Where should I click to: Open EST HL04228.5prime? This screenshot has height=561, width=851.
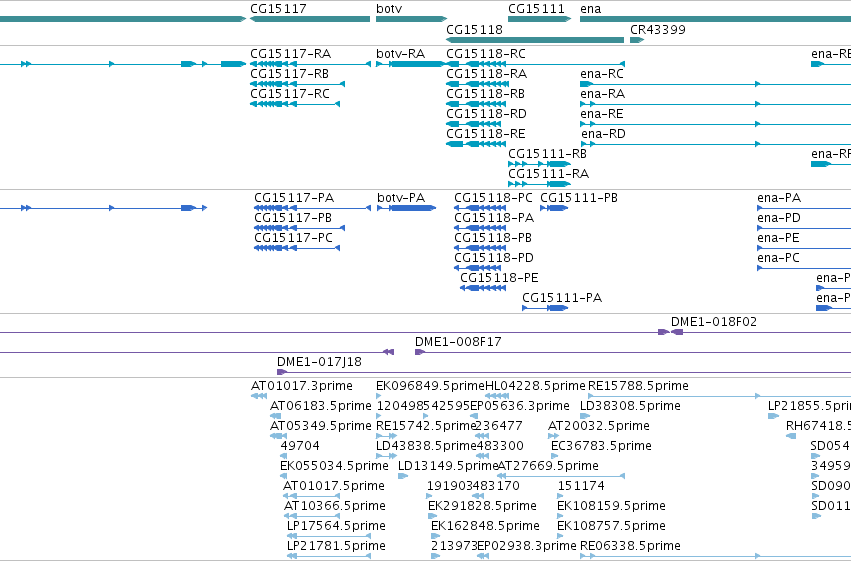click(x=535, y=386)
